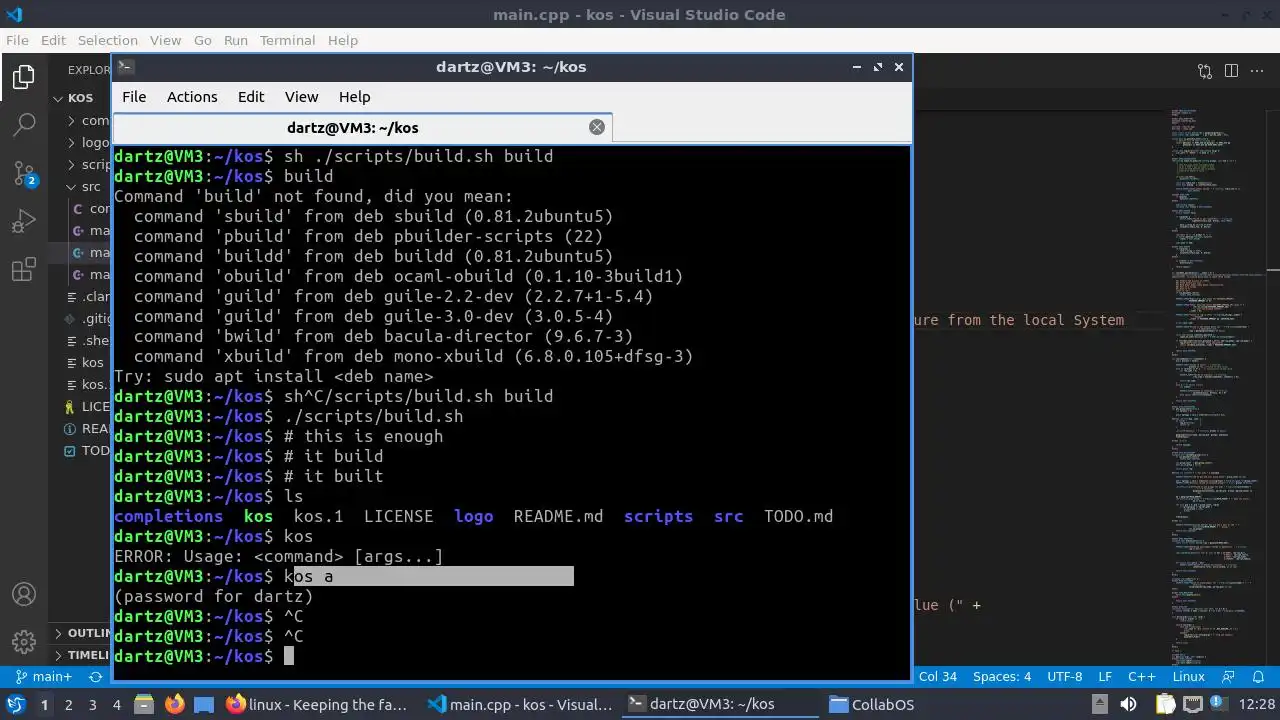Click UTF-8 encoding in status bar

pyautogui.click(x=1065, y=676)
